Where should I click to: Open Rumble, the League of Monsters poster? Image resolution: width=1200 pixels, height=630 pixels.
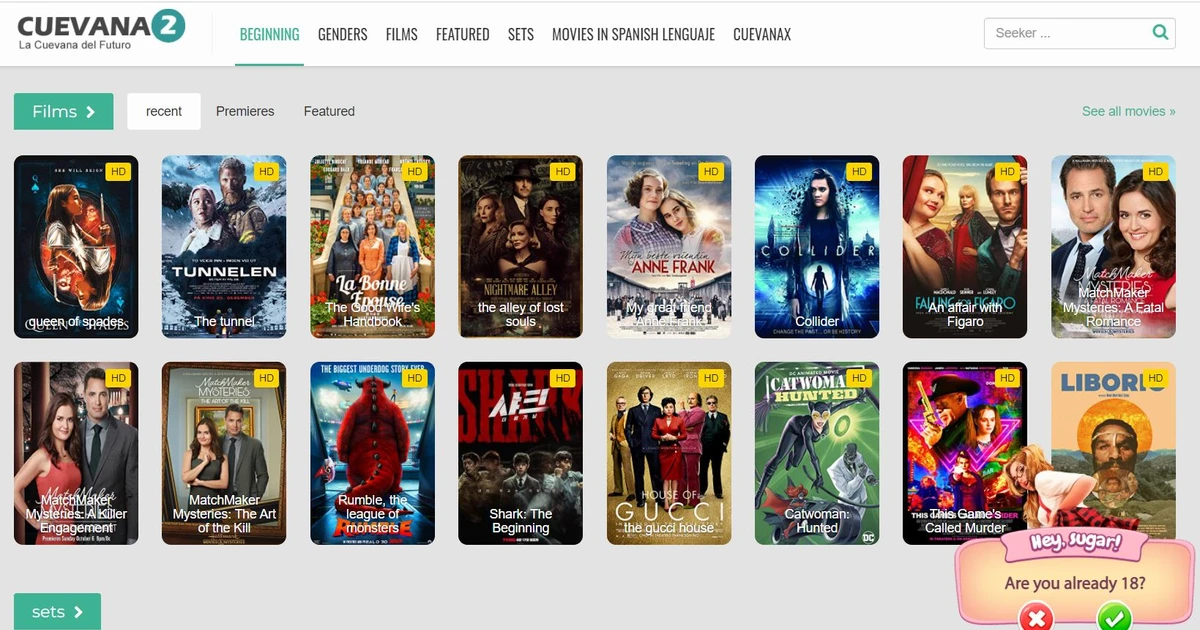[373, 453]
